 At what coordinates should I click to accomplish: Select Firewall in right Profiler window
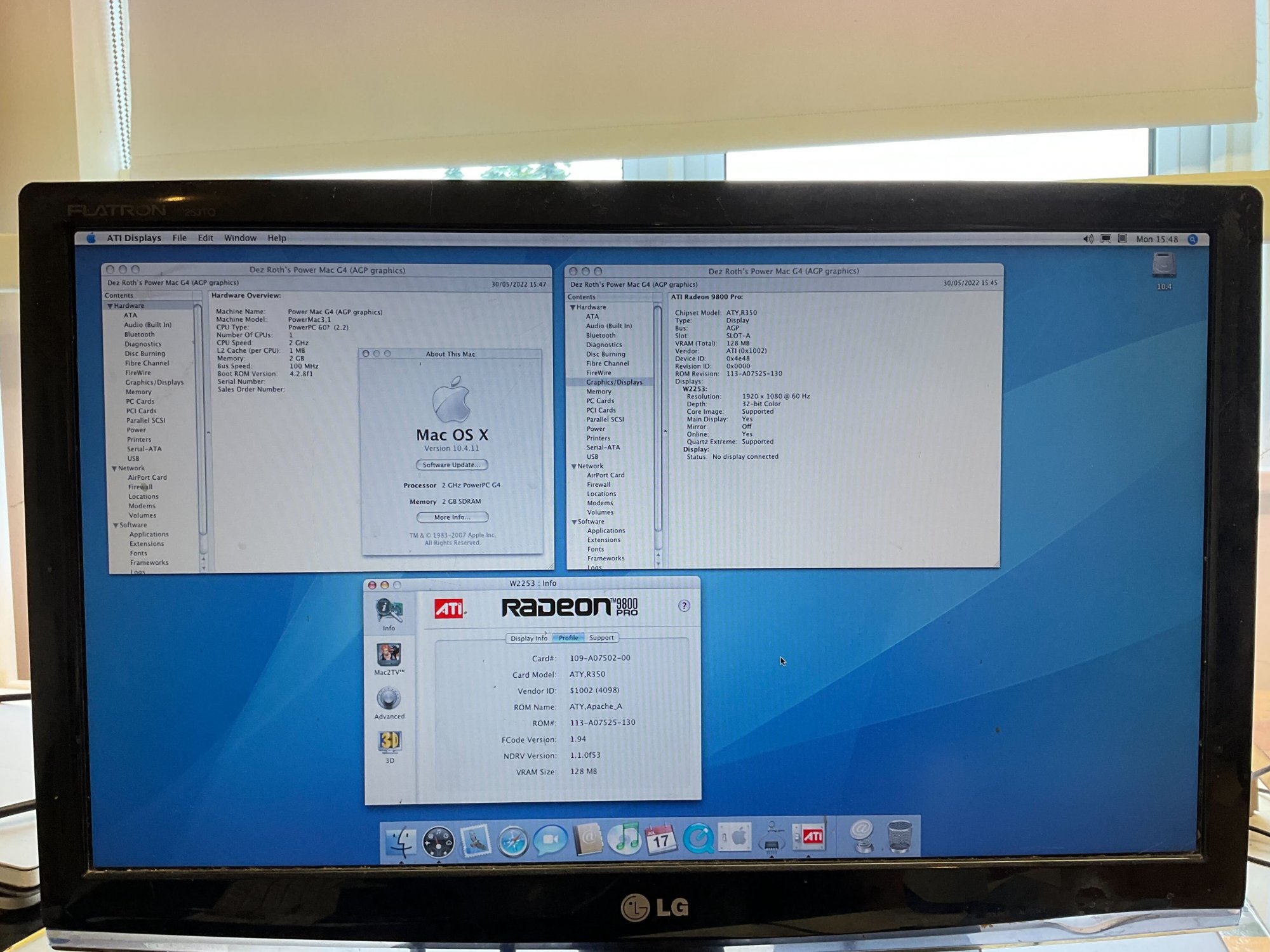click(x=599, y=485)
